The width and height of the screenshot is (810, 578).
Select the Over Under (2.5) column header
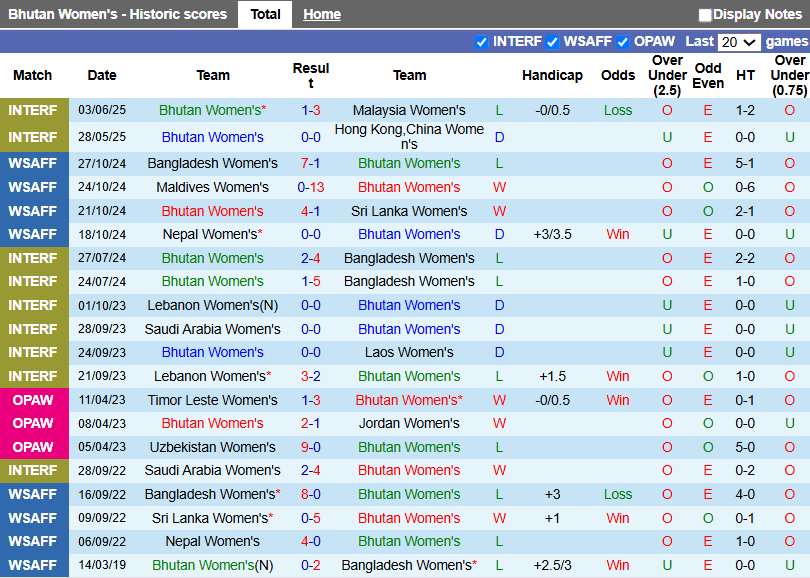tap(667, 75)
